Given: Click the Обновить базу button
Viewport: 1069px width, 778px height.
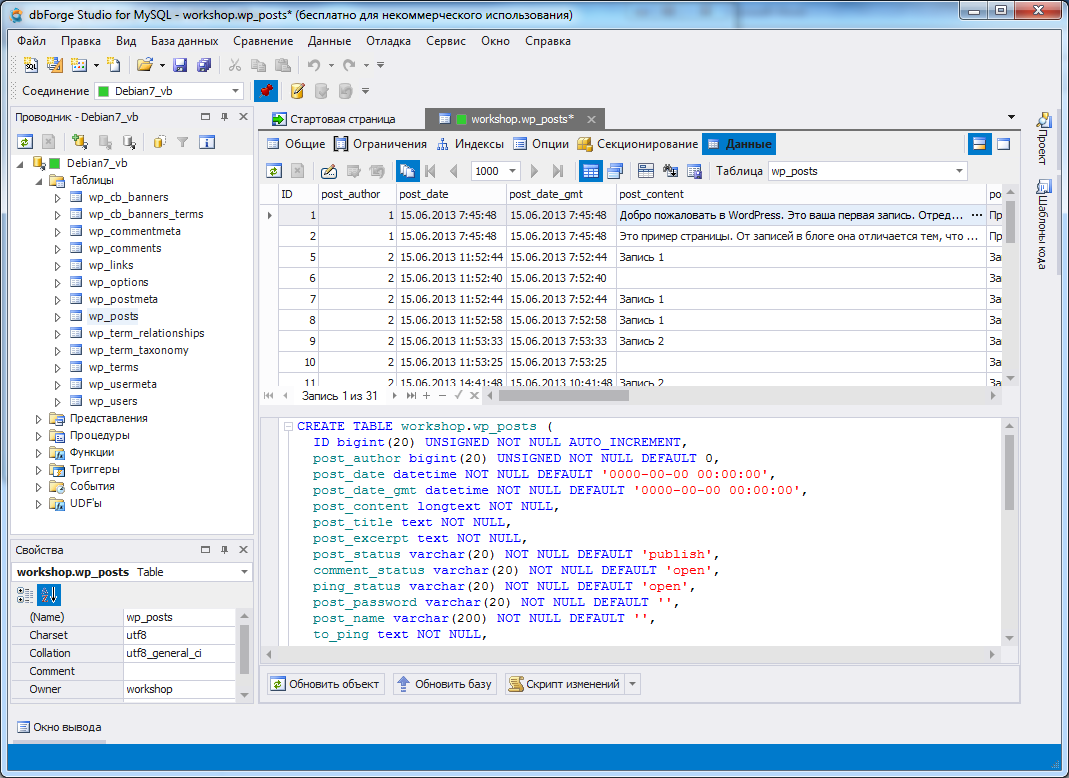Looking at the screenshot, I should pos(445,684).
